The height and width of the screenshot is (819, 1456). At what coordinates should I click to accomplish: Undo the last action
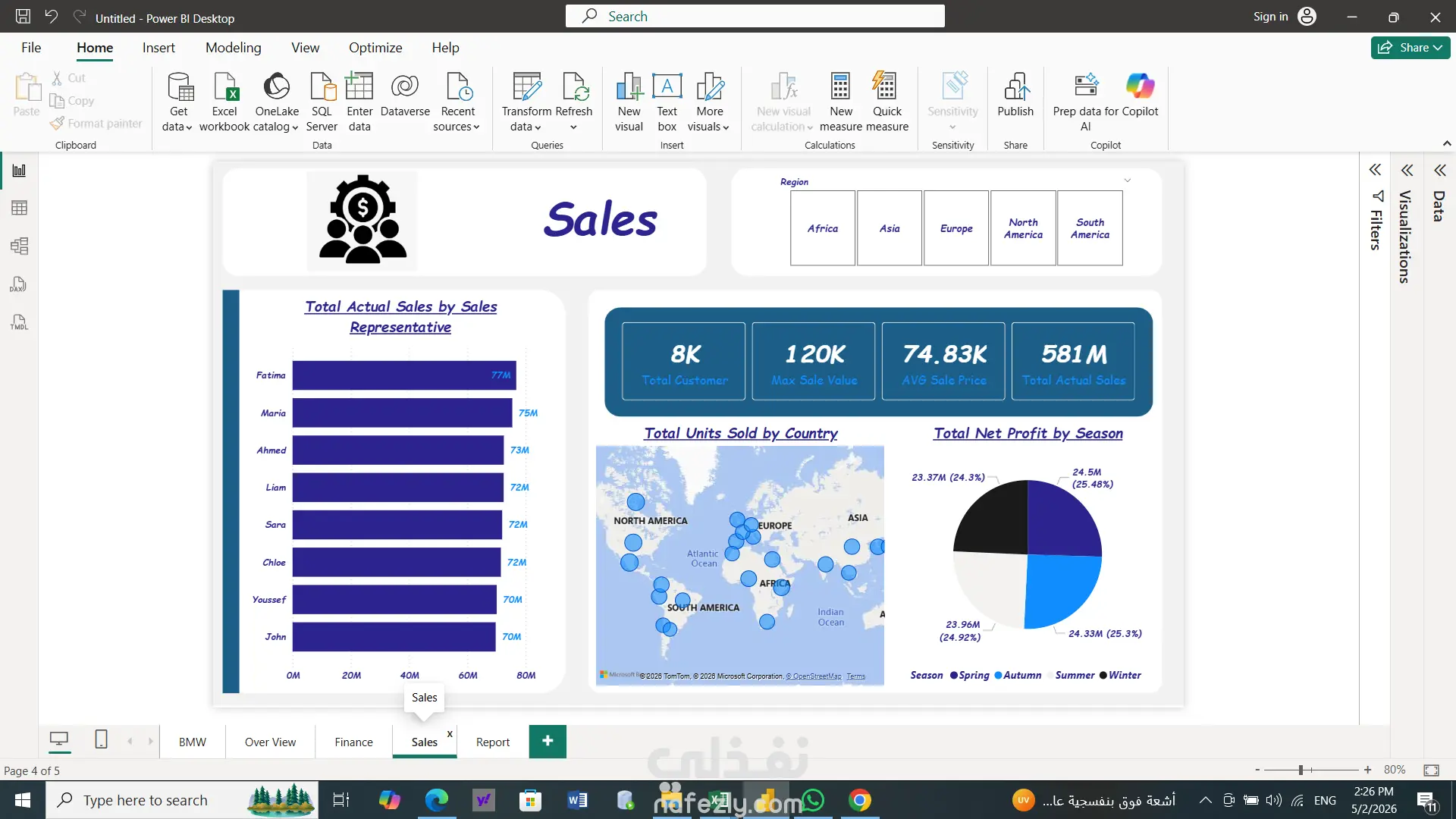(x=52, y=17)
